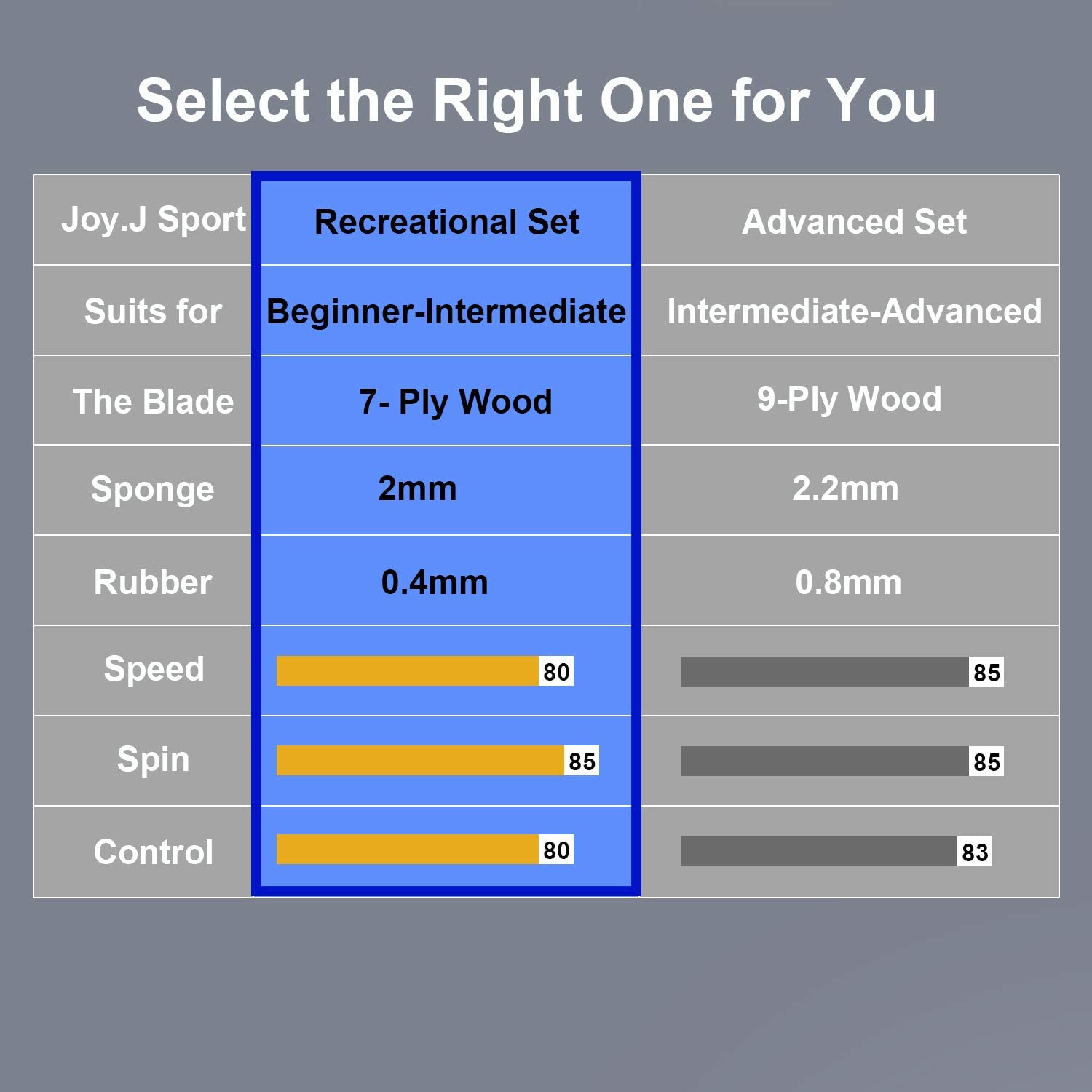Click the Sponge row label

tap(152, 489)
